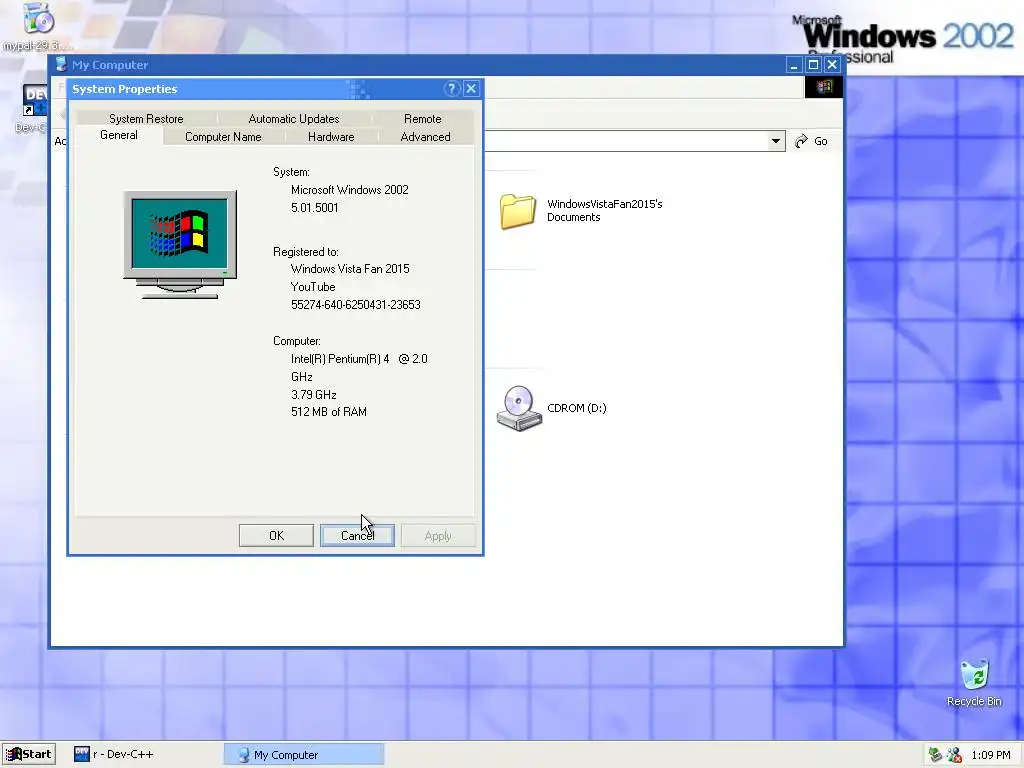Switch to the Hardware tab
Viewport: 1024px width, 768px height.
click(331, 136)
